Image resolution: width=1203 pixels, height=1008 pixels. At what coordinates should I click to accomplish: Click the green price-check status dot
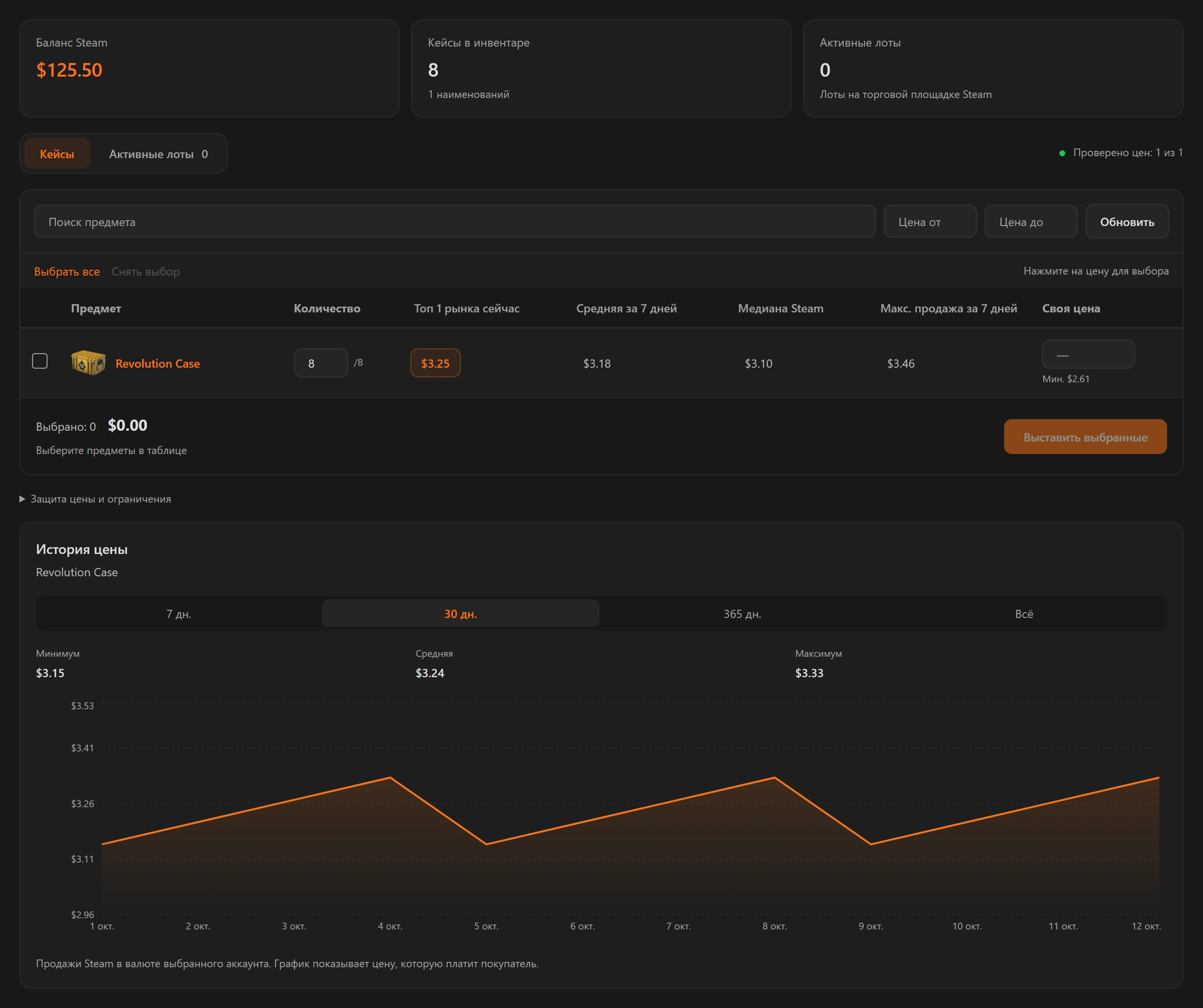pyautogui.click(x=1062, y=153)
